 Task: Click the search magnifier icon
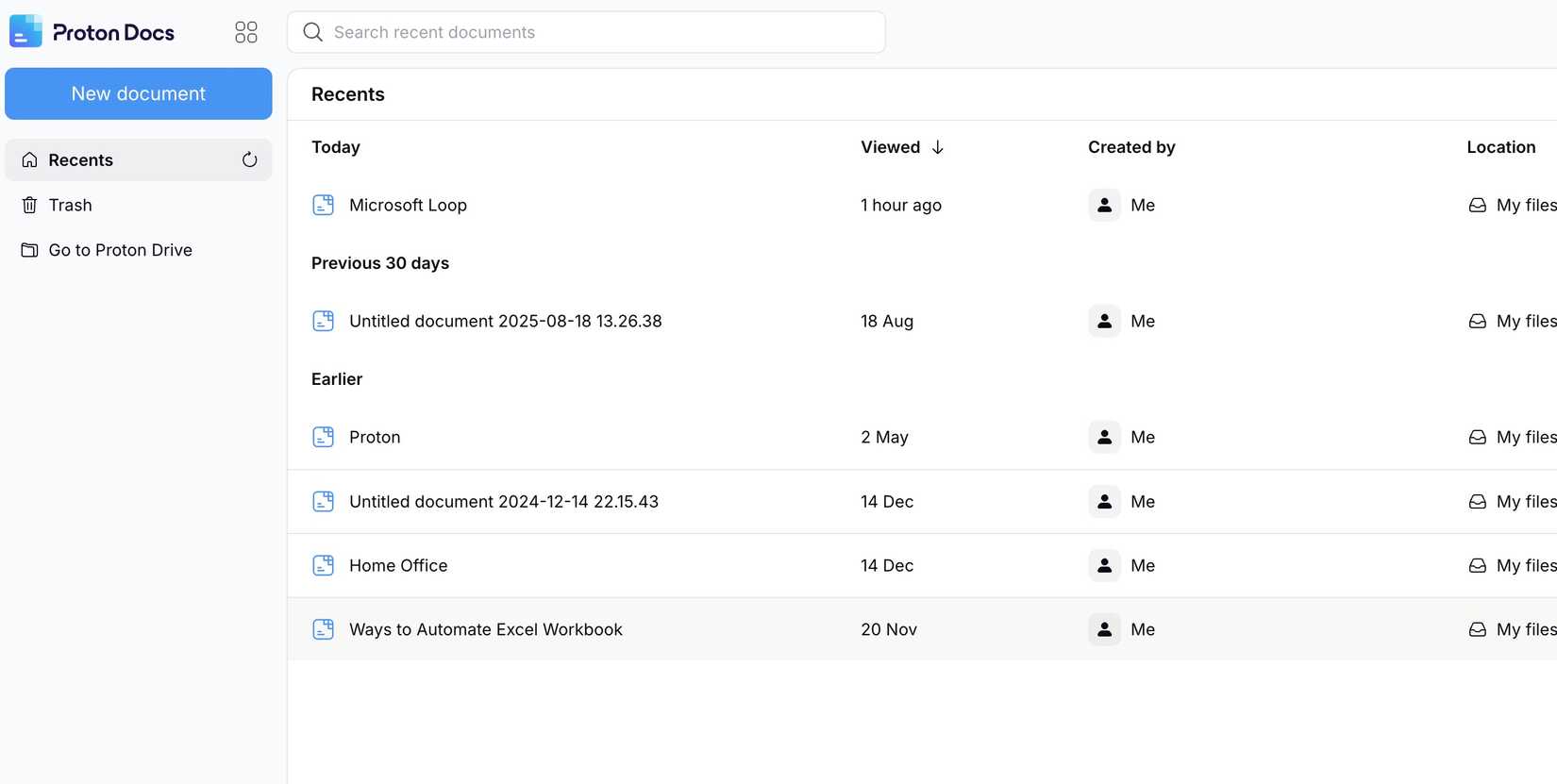coord(312,32)
